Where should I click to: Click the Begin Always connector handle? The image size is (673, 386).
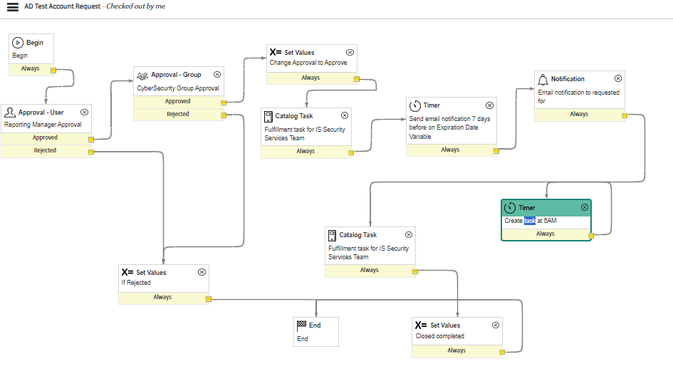[53, 70]
